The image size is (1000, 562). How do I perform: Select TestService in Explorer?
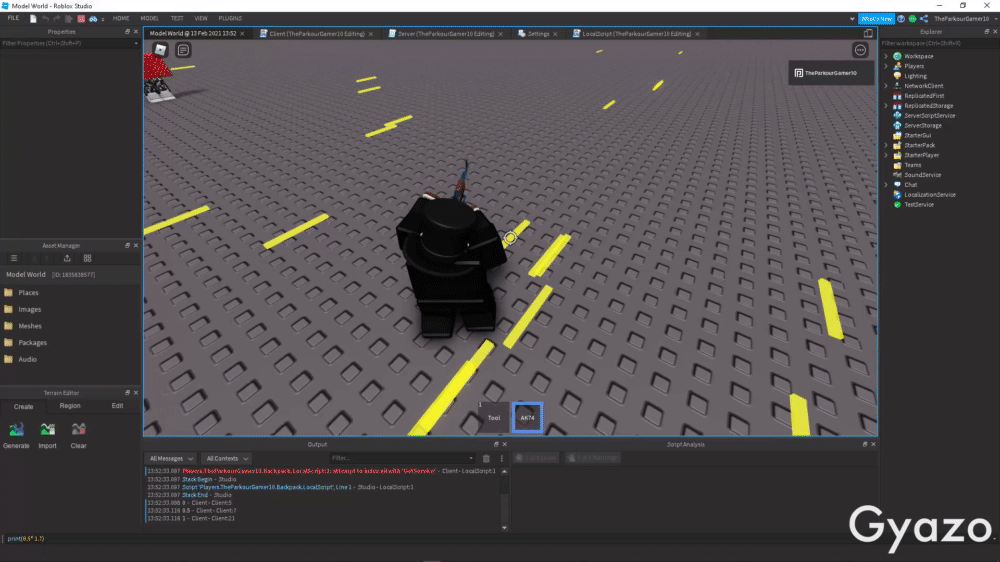click(918, 205)
